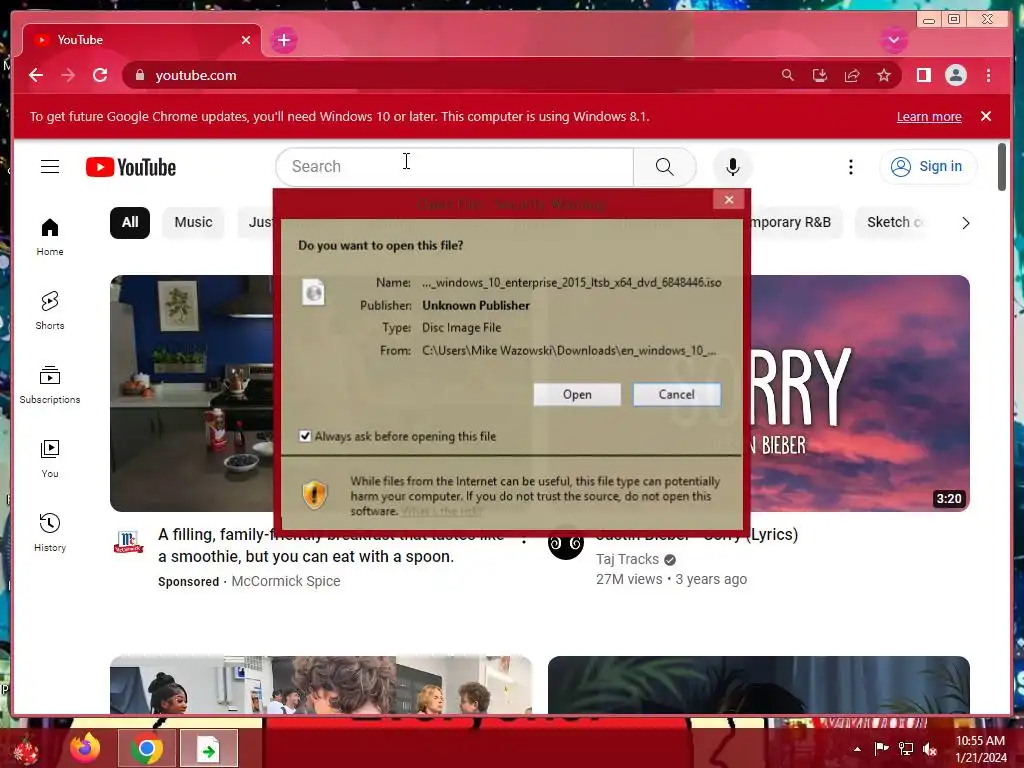1024x768 pixels.
Task: Open You in YouTube sidebar
Action: pyautogui.click(x=50, y=458)
